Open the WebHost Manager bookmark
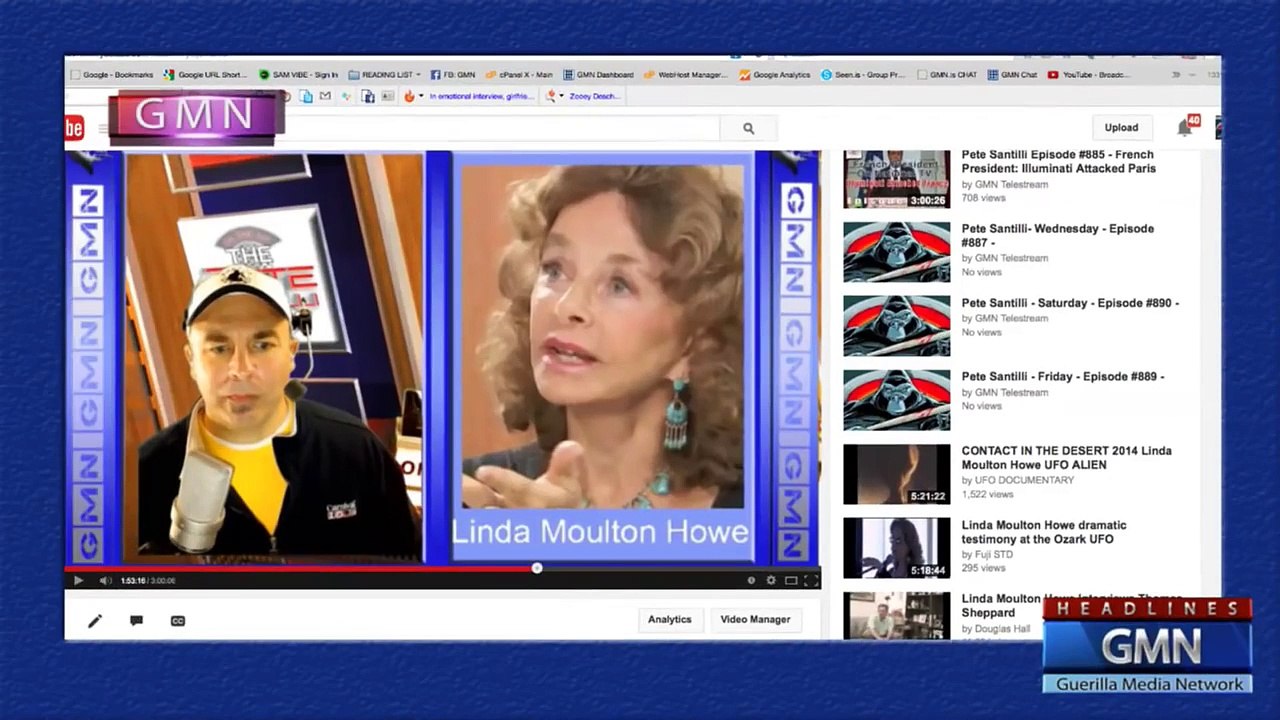 click(686, 75)
